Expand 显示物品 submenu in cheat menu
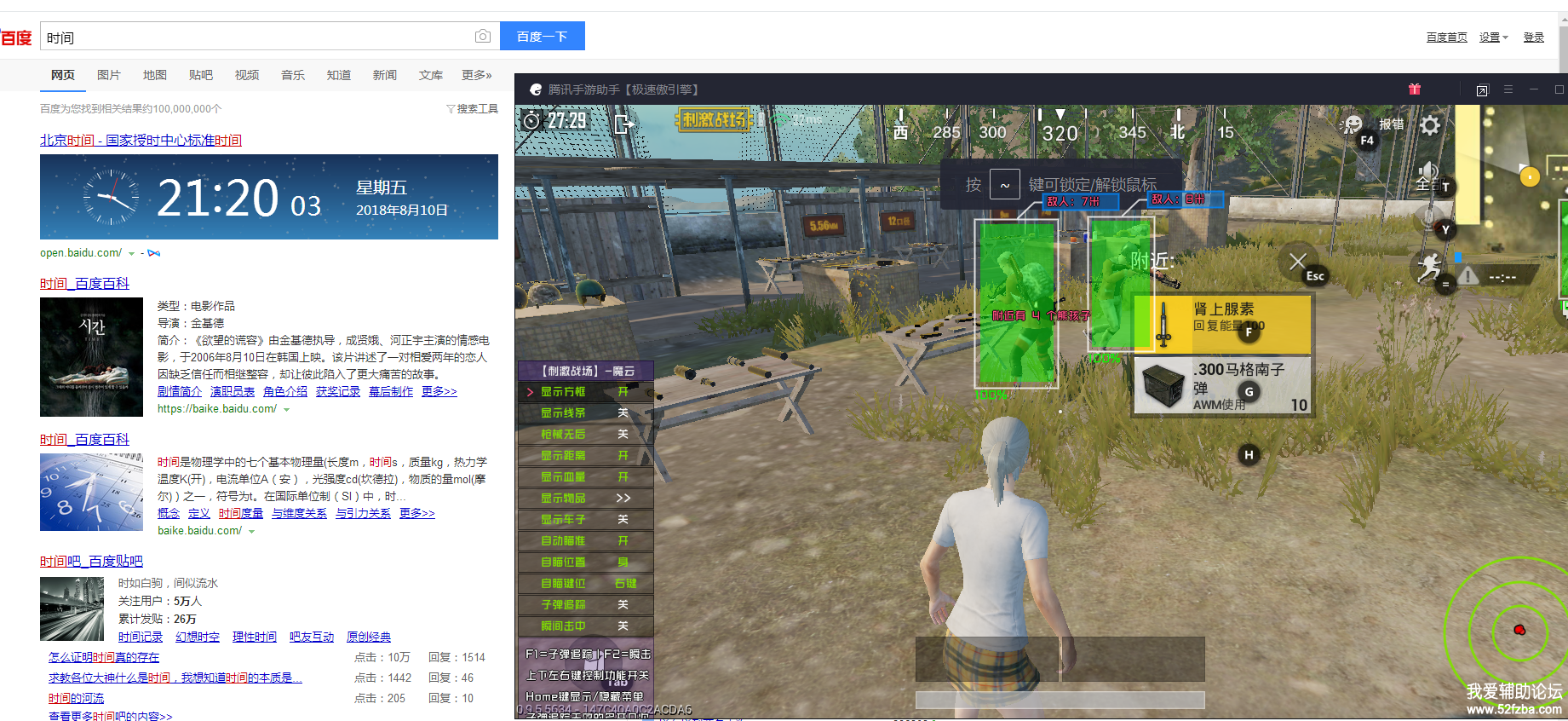The width and height of the screenshot is (1568, 721). coord(586,499)
